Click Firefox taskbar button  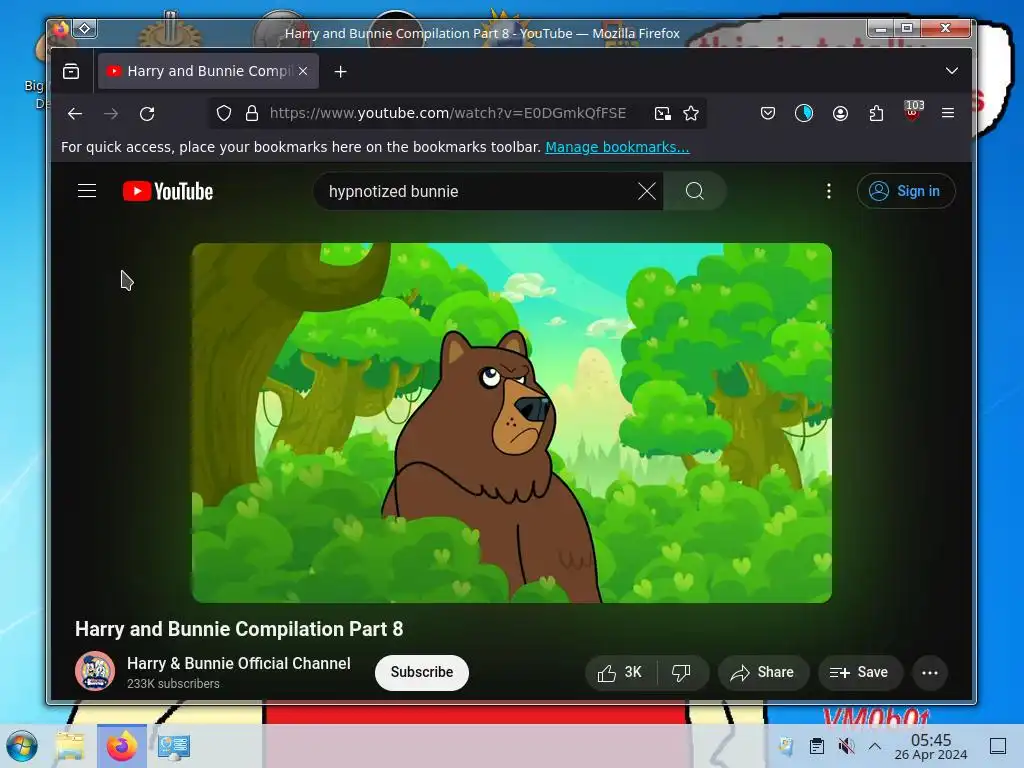[x=122, y=746]
